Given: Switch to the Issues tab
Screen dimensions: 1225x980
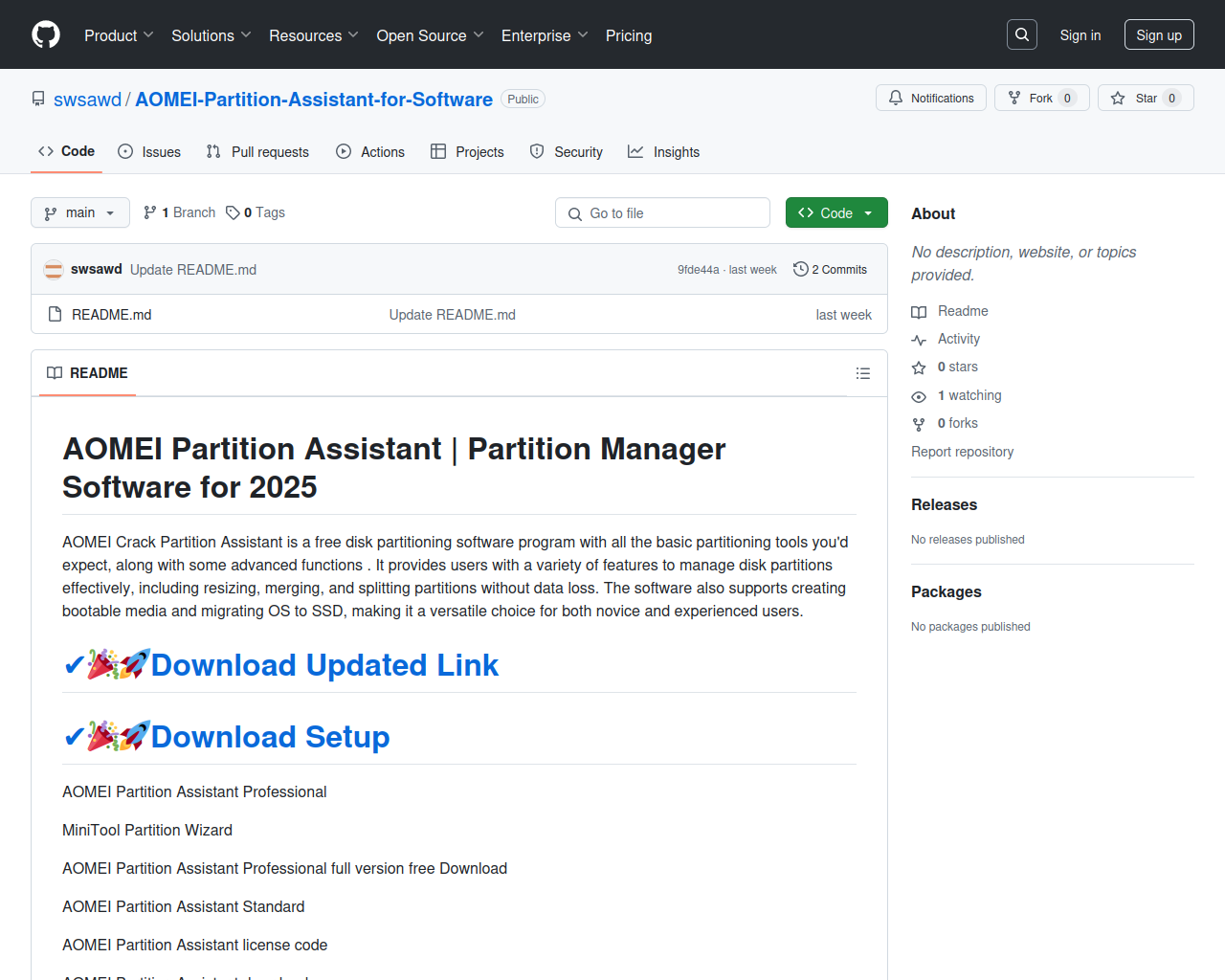Looking at the screenshot, I should tap(149, 151).
